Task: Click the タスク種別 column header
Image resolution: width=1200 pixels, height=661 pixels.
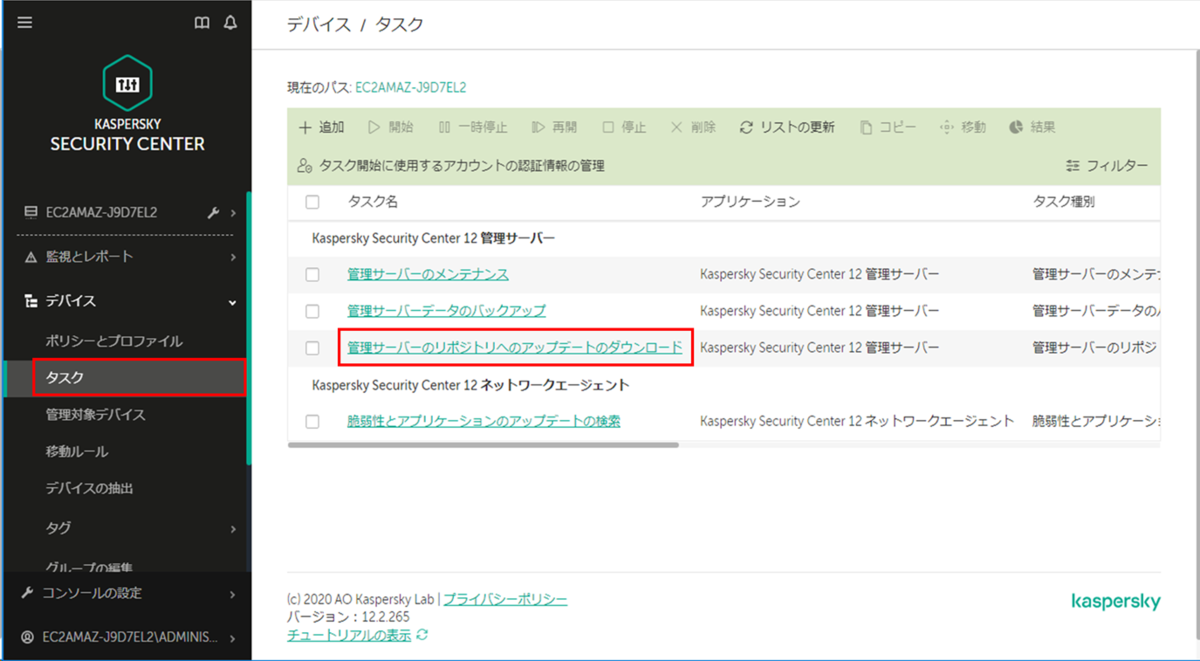Action: pos(1063,202)
